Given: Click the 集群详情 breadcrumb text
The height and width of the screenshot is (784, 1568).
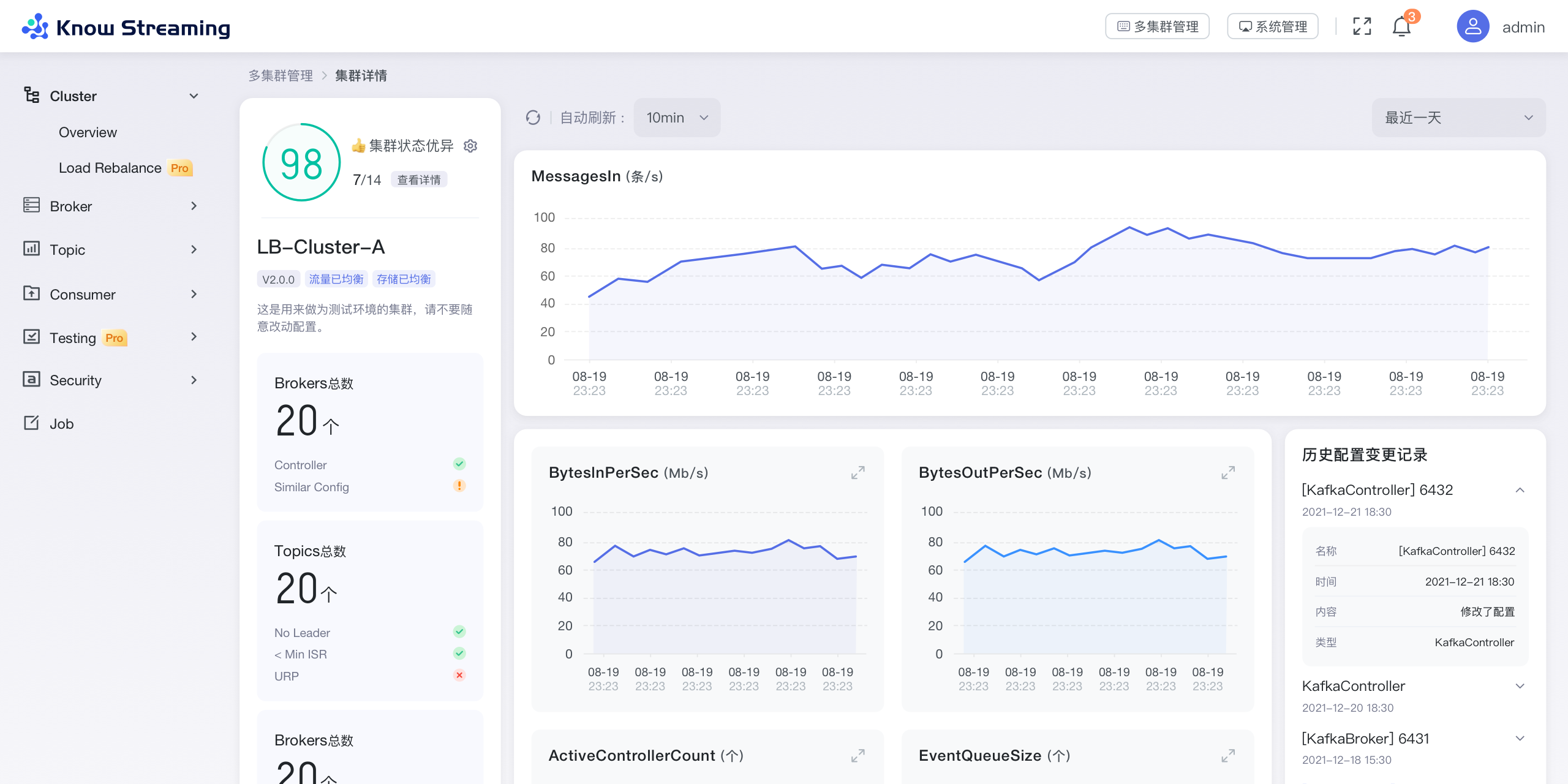Looking at the screenshot, I should click(361, 75).
